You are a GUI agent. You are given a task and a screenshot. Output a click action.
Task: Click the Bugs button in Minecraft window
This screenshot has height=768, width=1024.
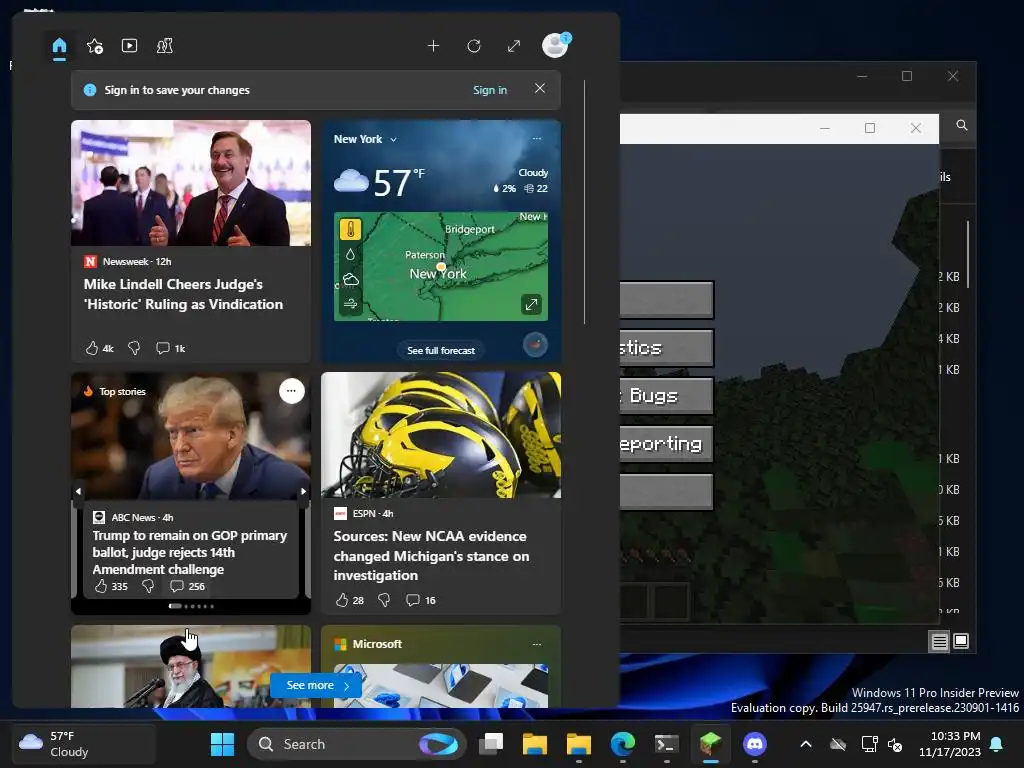(x=666, y=396)
